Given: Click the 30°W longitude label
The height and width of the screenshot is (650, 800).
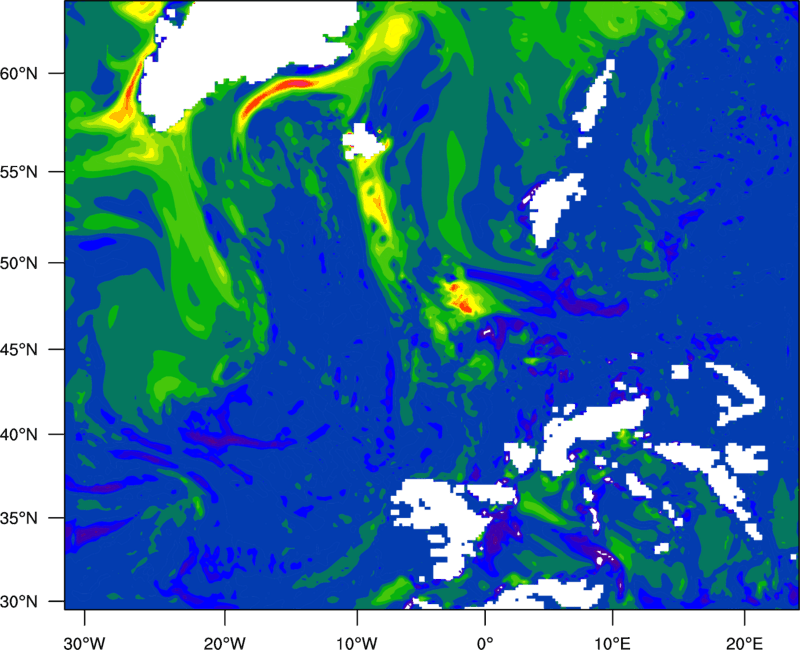Looking at the screenshot, I should pos(85,642).
